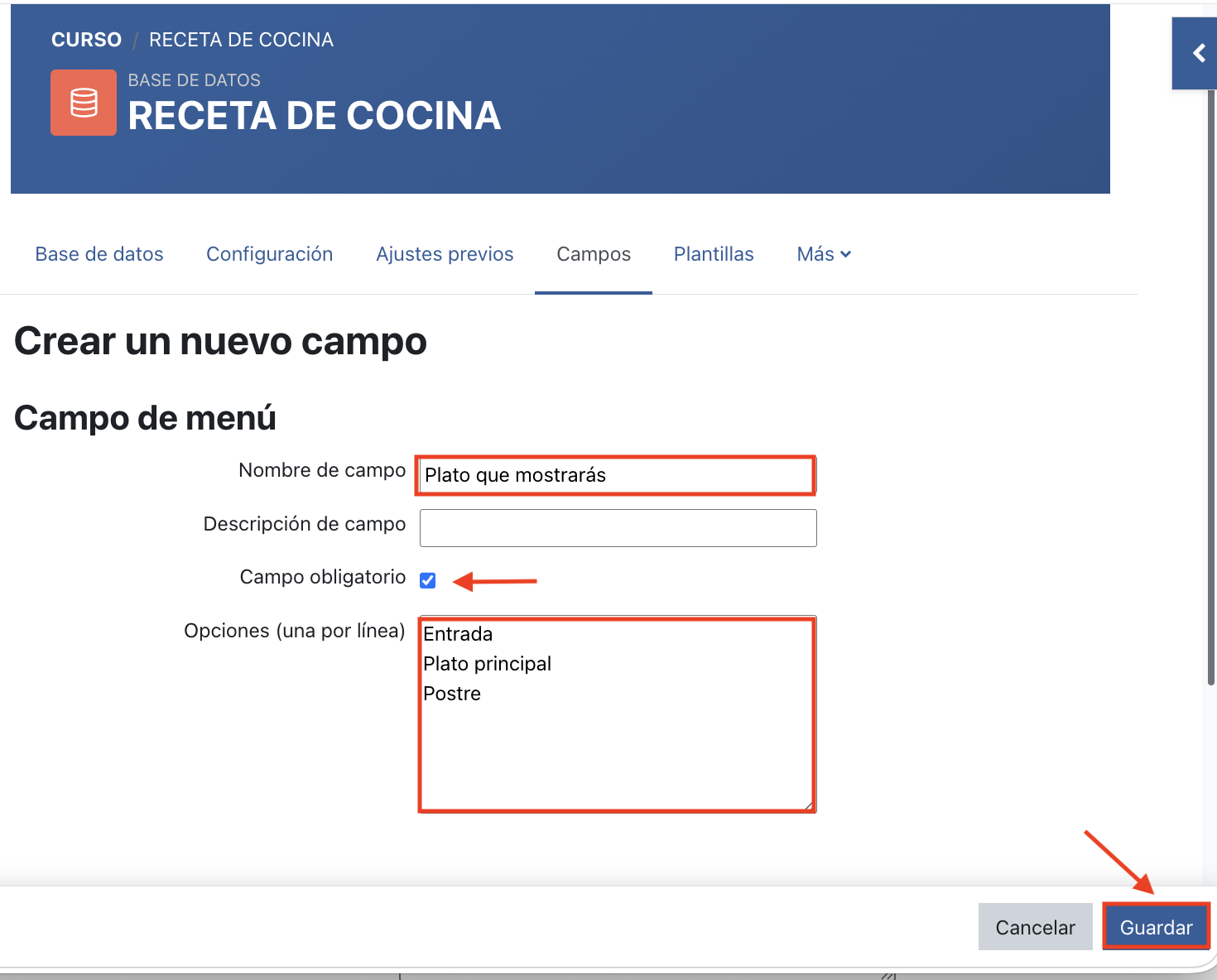Screen dimensions: 1217x980
Task: Select the Campos tab
Action: click(594, 254)
